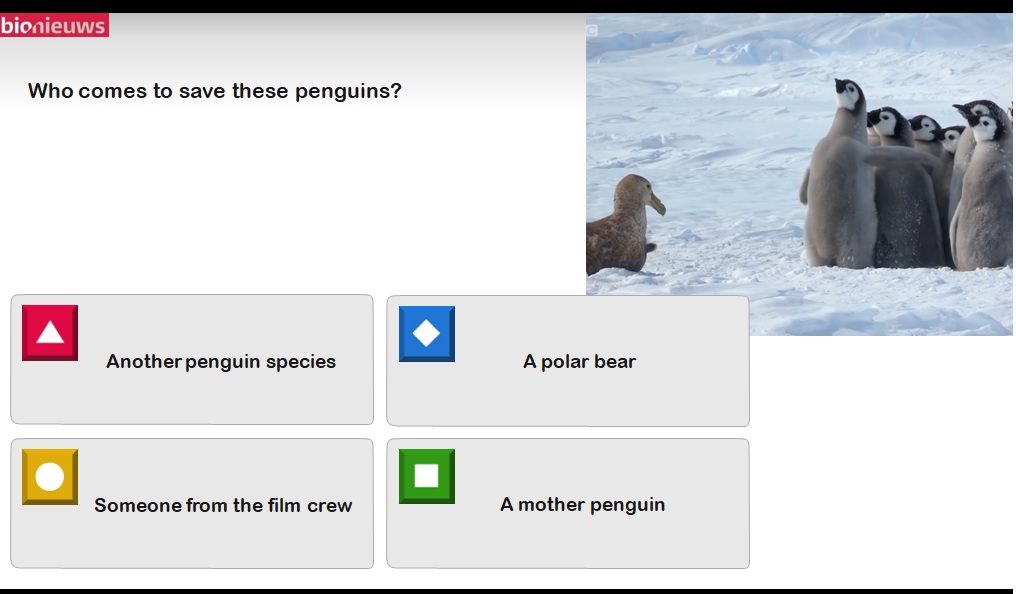The image size is (1016, 594).
Task: Click the brown petrel bird in photo
Action: pos(623,225)
